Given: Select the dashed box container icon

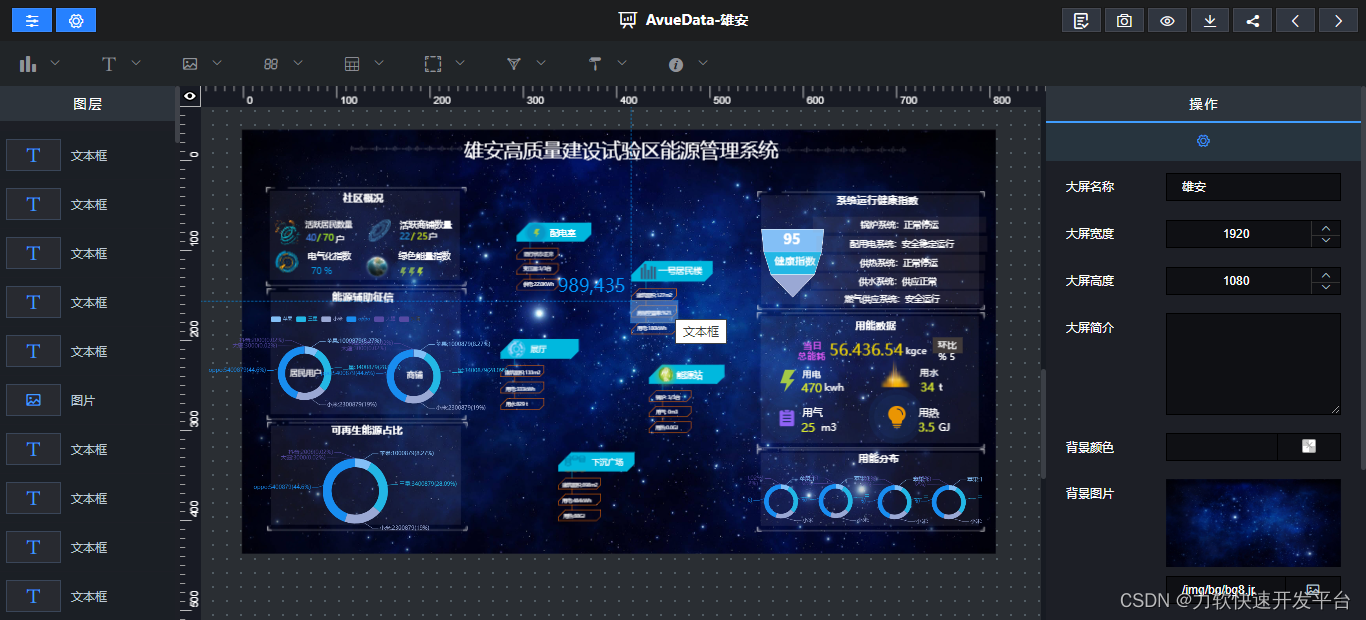Looking at the screenshot, I should point(433,64).
